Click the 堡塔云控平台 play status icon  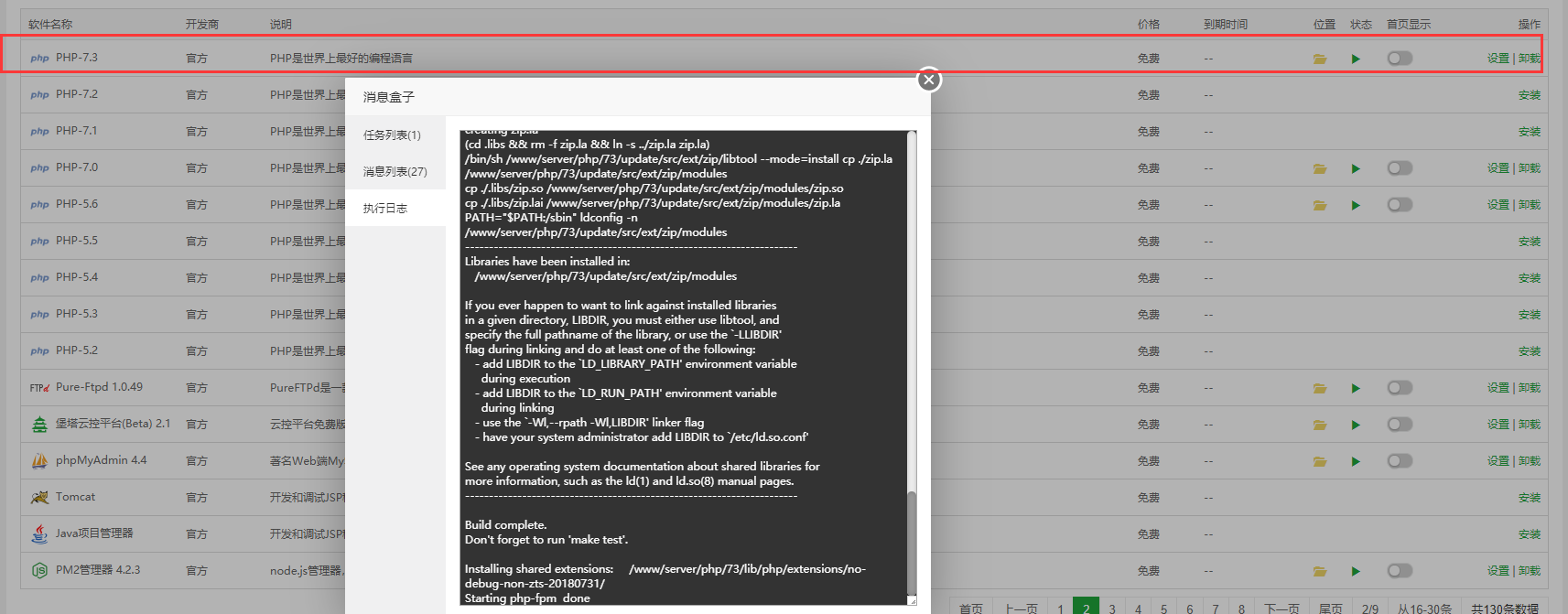tap(1356, 425)
